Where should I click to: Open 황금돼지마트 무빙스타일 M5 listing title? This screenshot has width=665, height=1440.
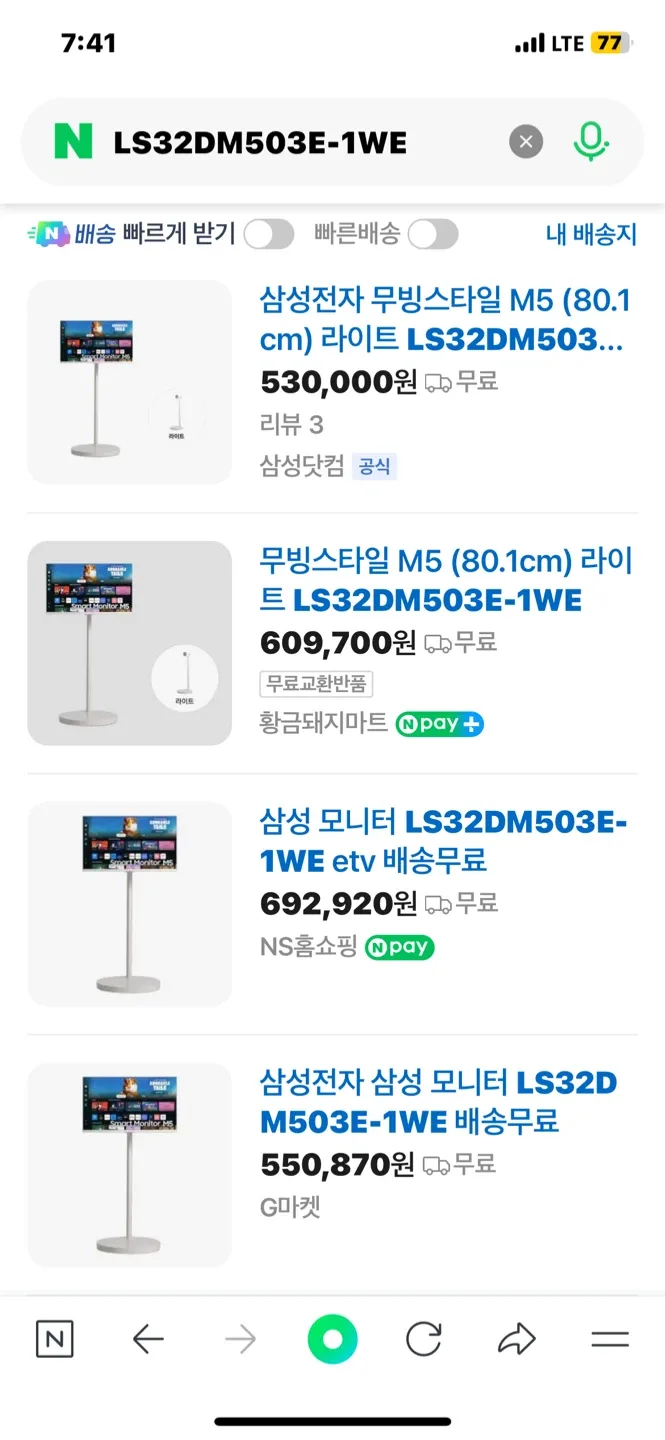tap(445, 580)
